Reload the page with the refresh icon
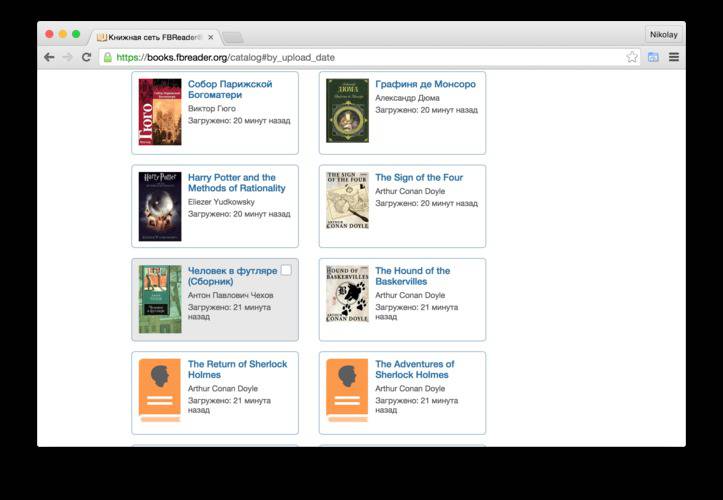The width and height of the screenshot is (723, 500). [86, 57]
